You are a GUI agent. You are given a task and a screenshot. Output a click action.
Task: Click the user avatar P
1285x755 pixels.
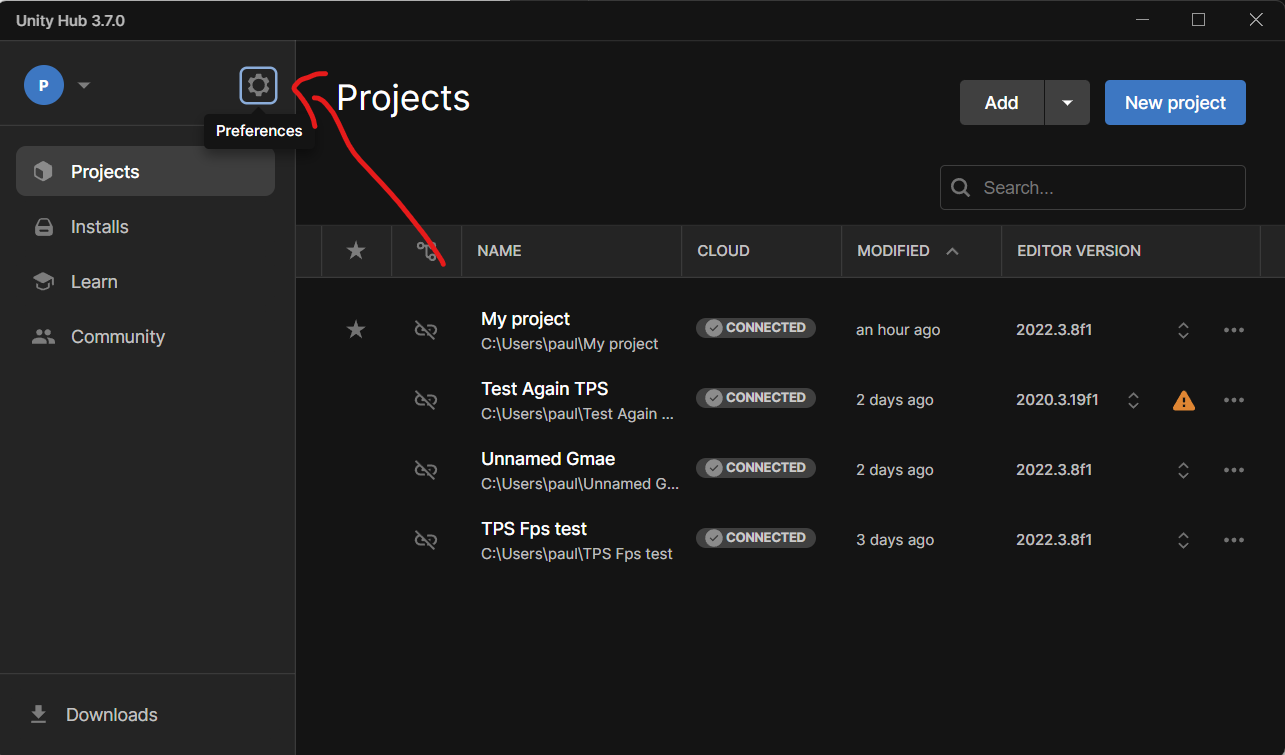click(x=44, y=85)
